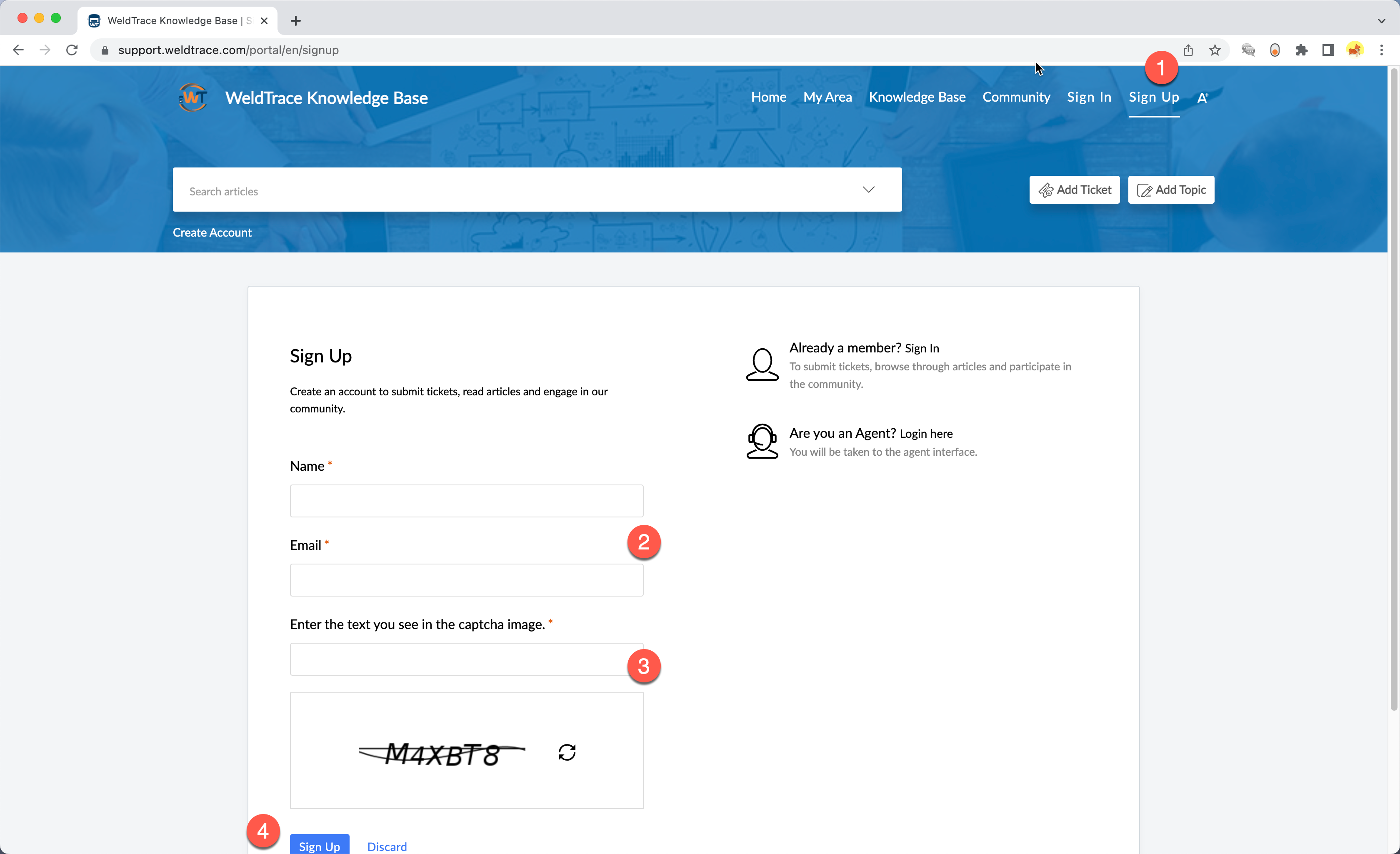Click Sign Up in the top navigation
The width and height of the screenshot is (1400, 854).
pyautogui.click(x=1153, y=97)
